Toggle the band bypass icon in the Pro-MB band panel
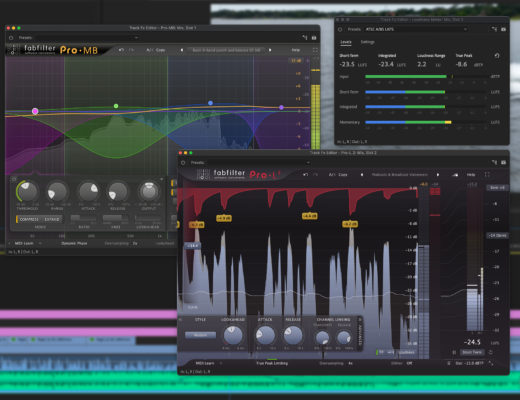520x400 pixels. pos(14,179)
